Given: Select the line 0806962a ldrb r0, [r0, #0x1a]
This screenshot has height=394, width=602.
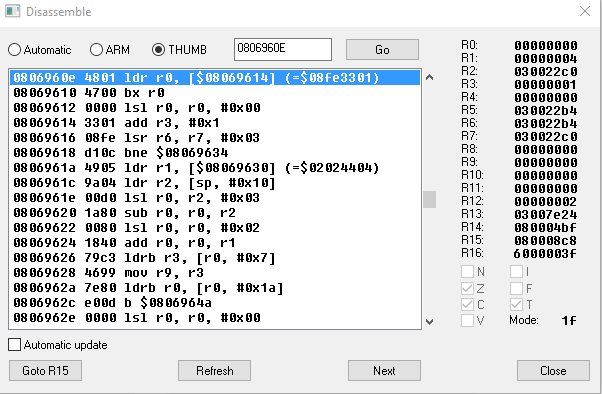Looking at the screenshot, I should (215, 287).
